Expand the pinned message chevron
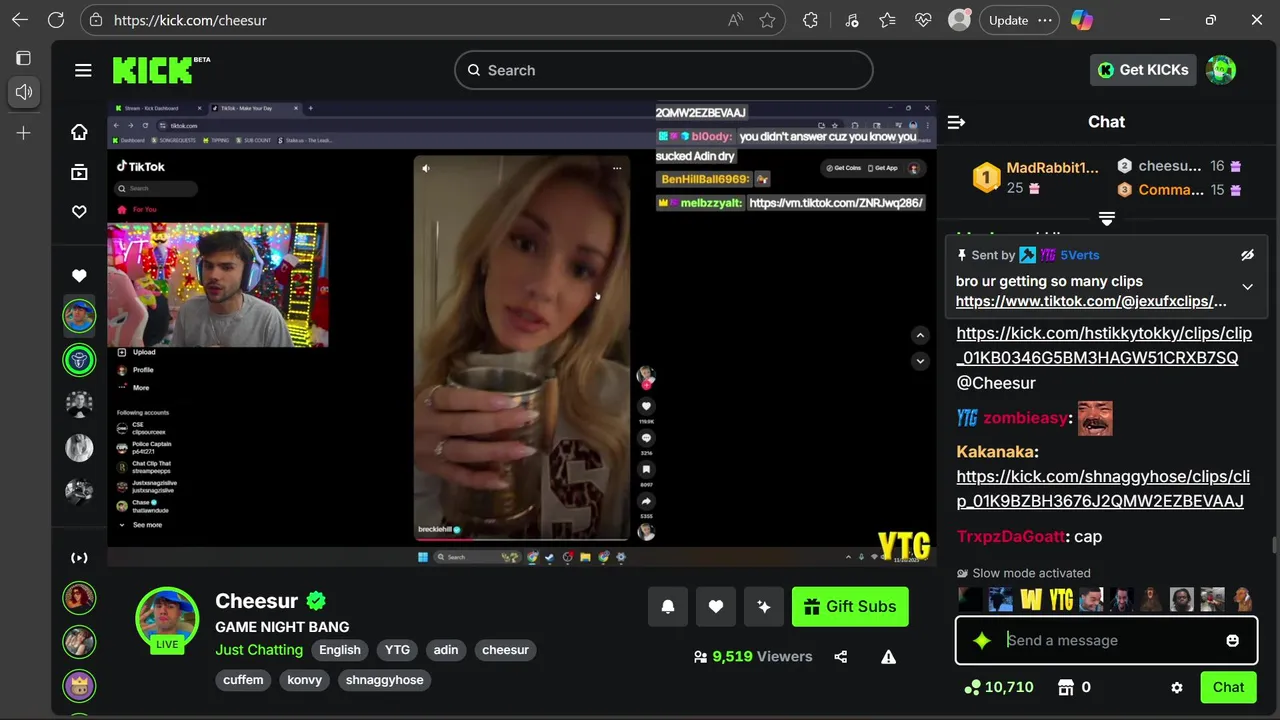The image size is (1280, 720). point(1247,287)
